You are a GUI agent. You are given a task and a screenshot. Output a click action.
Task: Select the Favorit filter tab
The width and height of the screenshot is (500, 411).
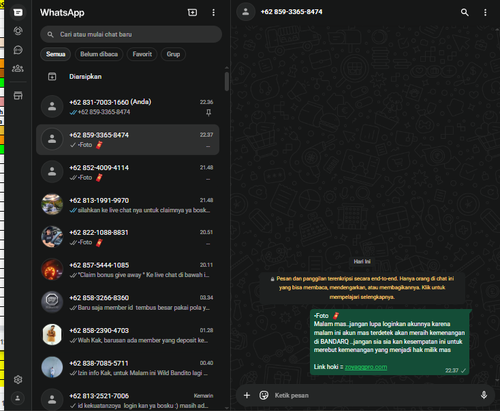pyautogui.click(x=142, y=54)
